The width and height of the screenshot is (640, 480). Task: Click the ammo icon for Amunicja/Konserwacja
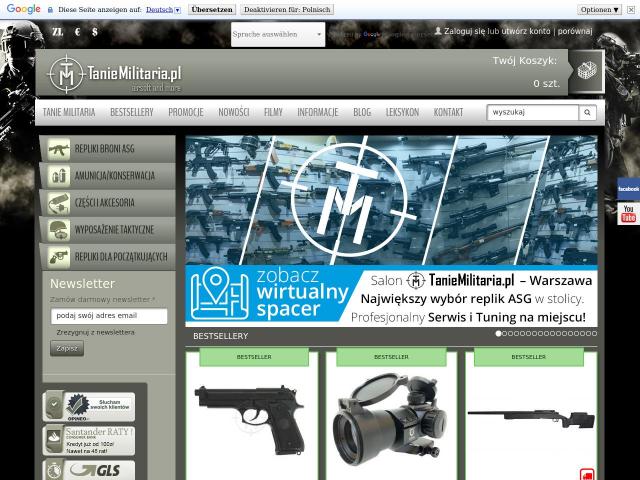58,176
